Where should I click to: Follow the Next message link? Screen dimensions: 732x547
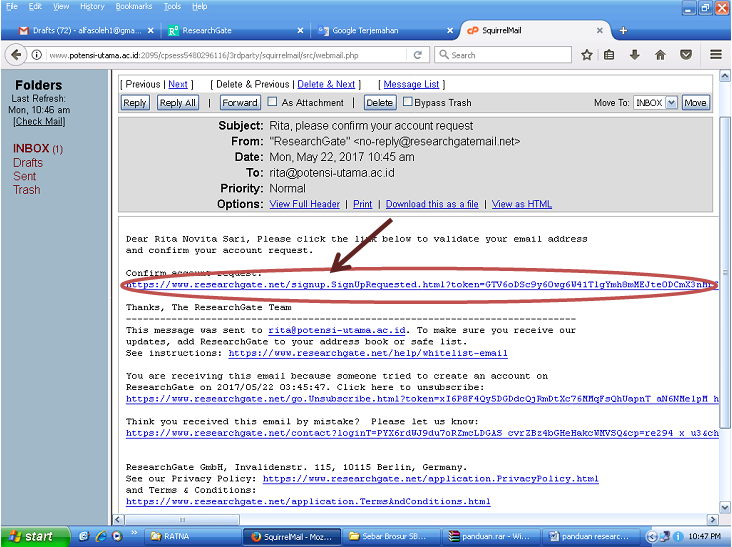coord(178,84)
